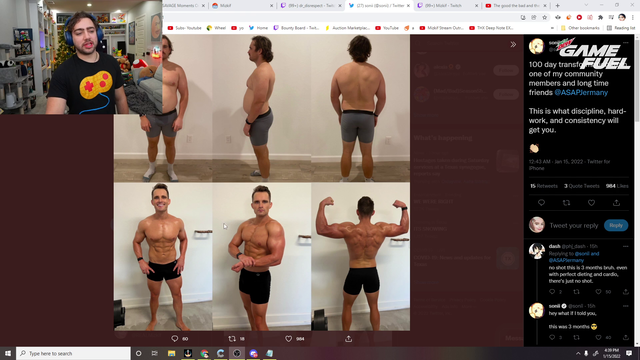Open the Reading list
The image size is (640, 360).
tap(621, 28)
